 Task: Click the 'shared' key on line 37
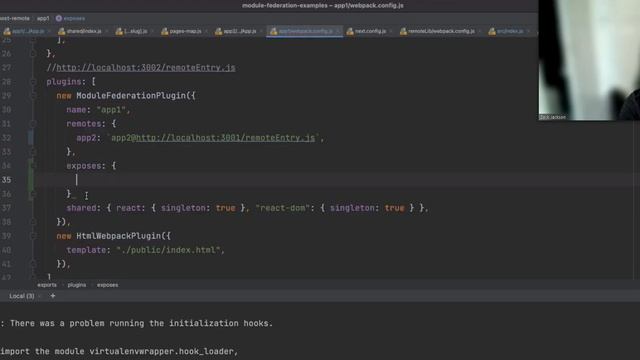81,208
